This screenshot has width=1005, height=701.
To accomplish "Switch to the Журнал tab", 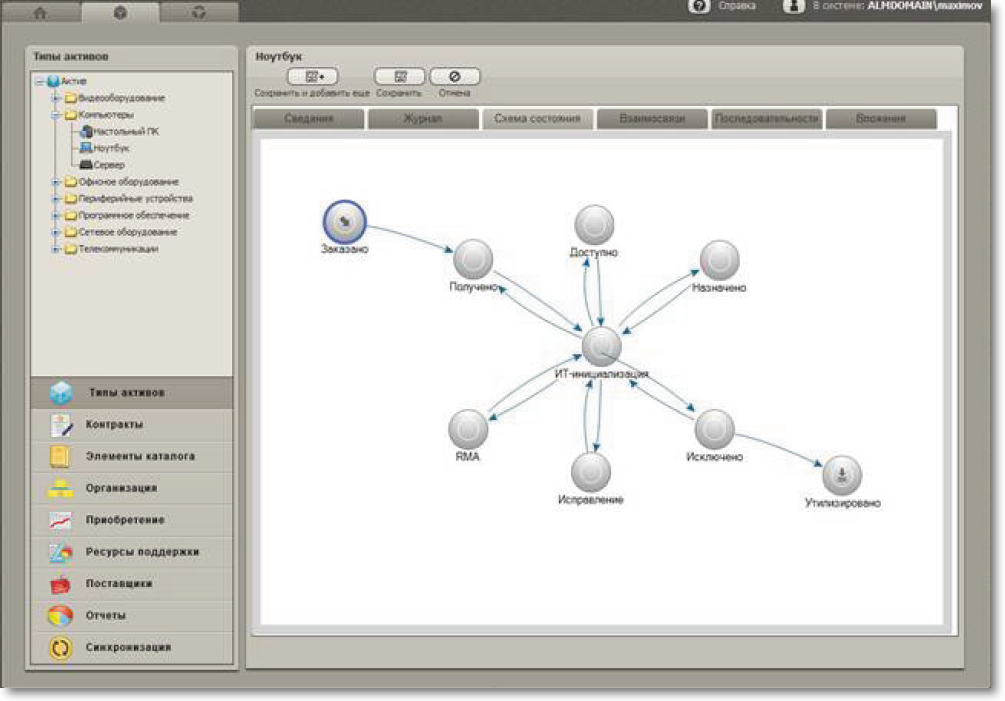I will click(x=422, y=119).
